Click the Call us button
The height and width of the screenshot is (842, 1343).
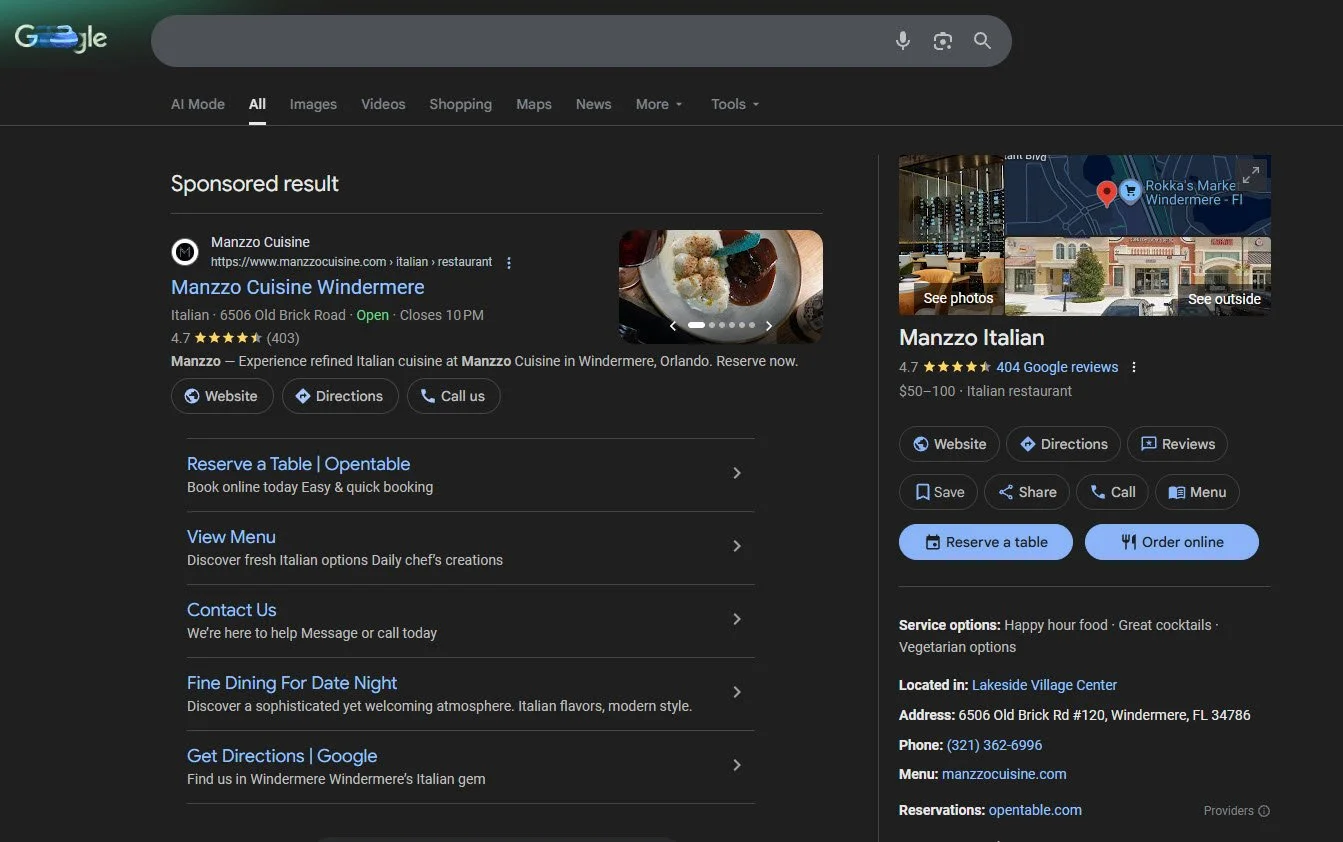(453, 396)
